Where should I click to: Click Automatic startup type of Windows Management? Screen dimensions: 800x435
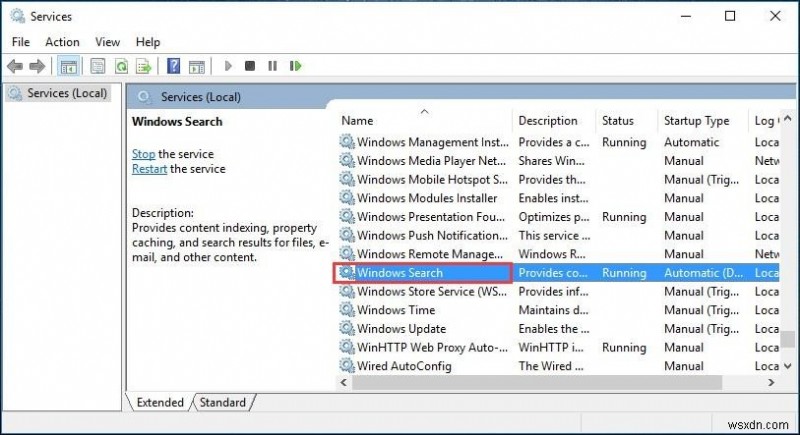coord(691,142)
